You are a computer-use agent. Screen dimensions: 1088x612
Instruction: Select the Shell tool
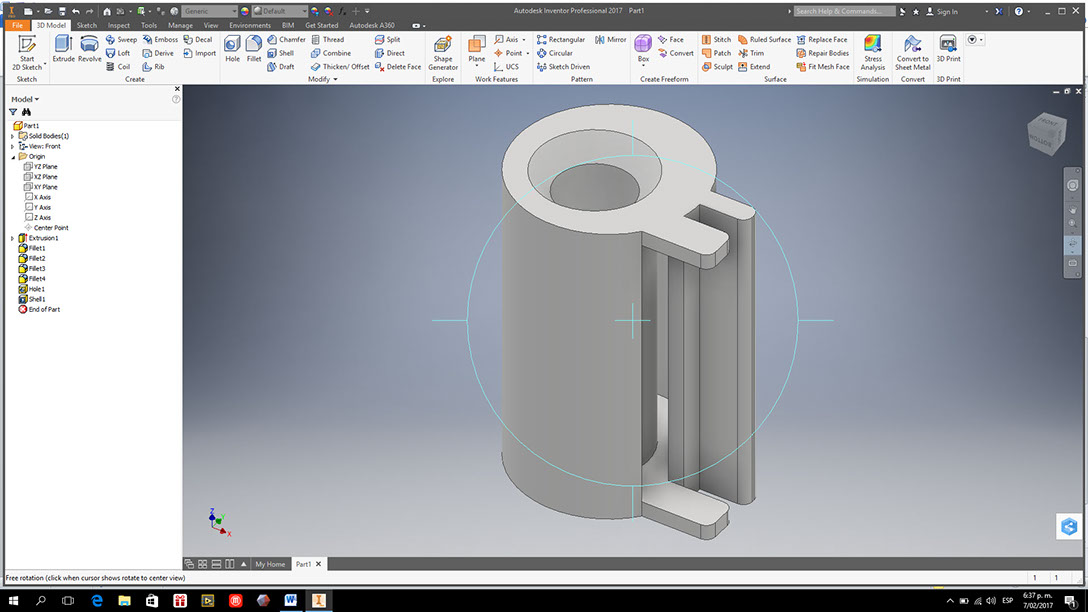280,53
